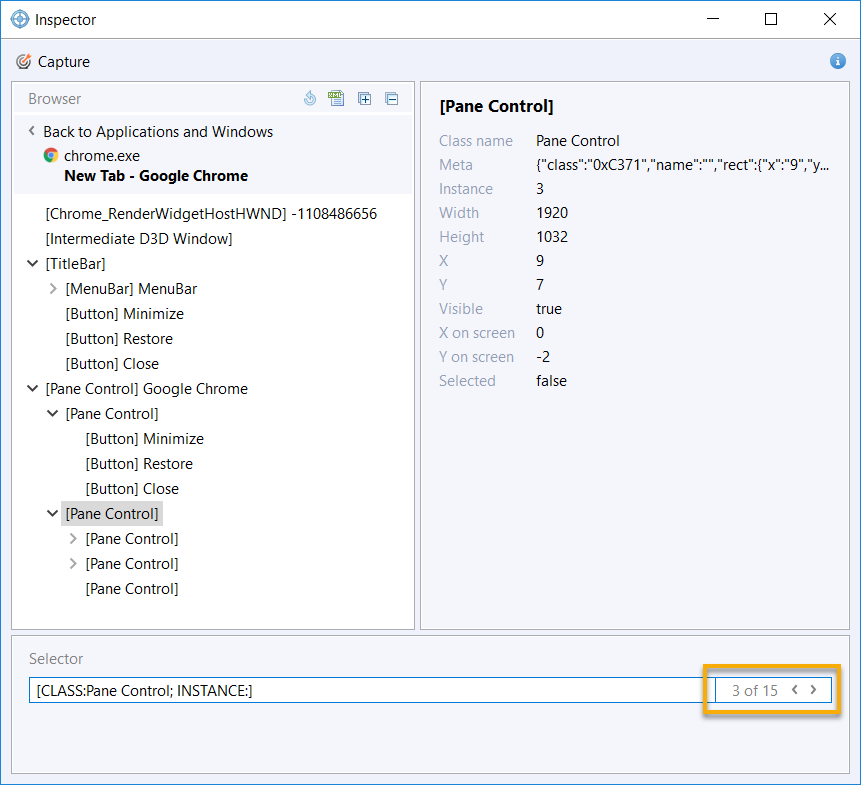The image size is (861, 785).
Task: Select [MenuBar] MenuBar tree item
Action: (131, 289)
